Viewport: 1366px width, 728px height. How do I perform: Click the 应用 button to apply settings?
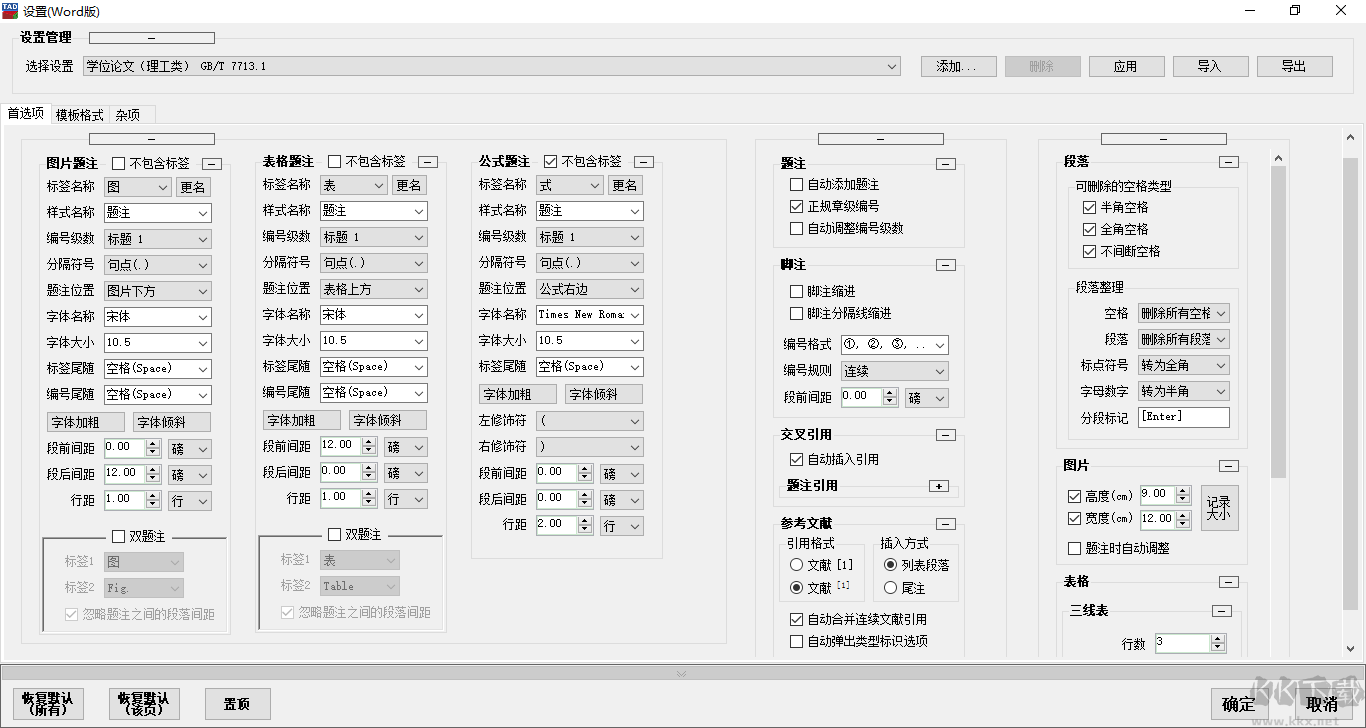pyautogui.click(x=1126, y=66)
